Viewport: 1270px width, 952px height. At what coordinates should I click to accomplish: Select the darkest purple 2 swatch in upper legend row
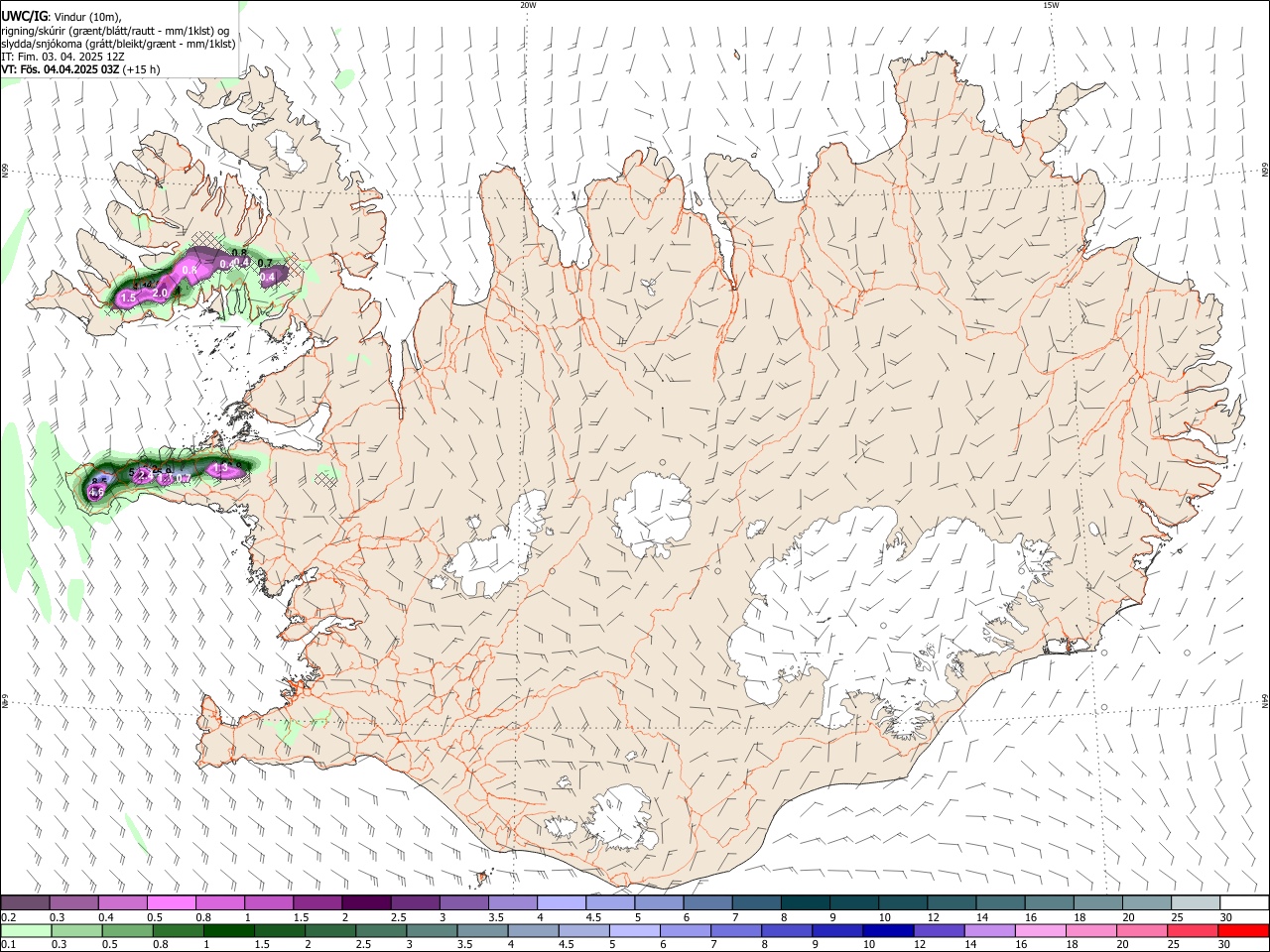(x=366, y=903)
